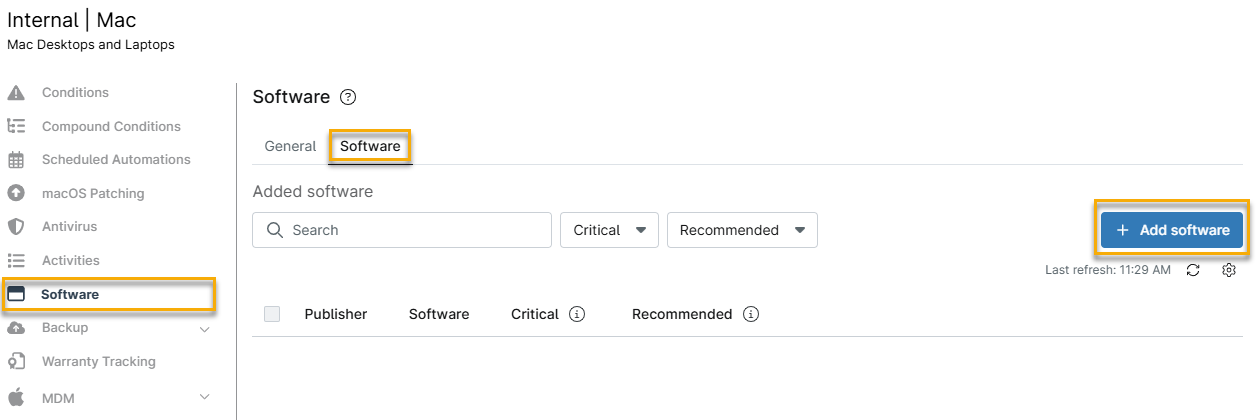This screenshot has width=1256, height=420.
Task: Open the Critical filter dropdown
Action: pos(609,230)
